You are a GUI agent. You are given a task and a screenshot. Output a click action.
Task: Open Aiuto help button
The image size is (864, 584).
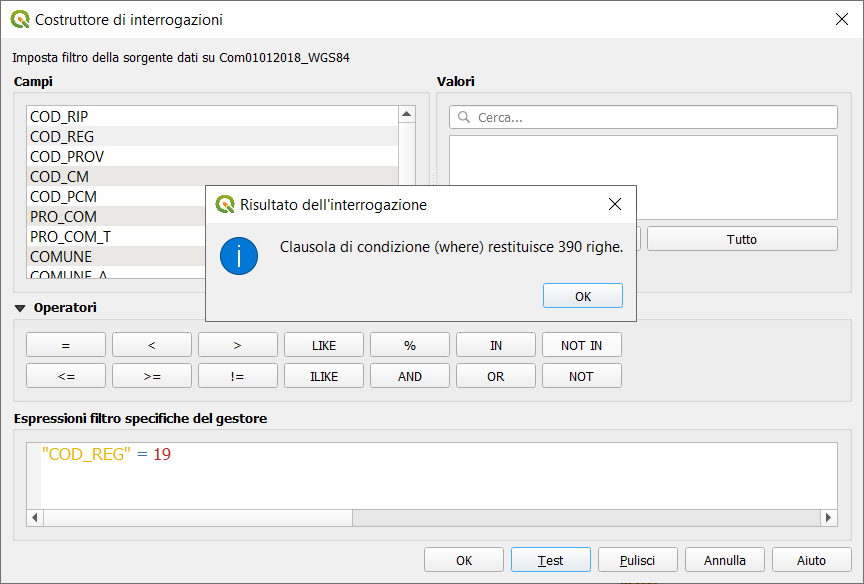811,560
